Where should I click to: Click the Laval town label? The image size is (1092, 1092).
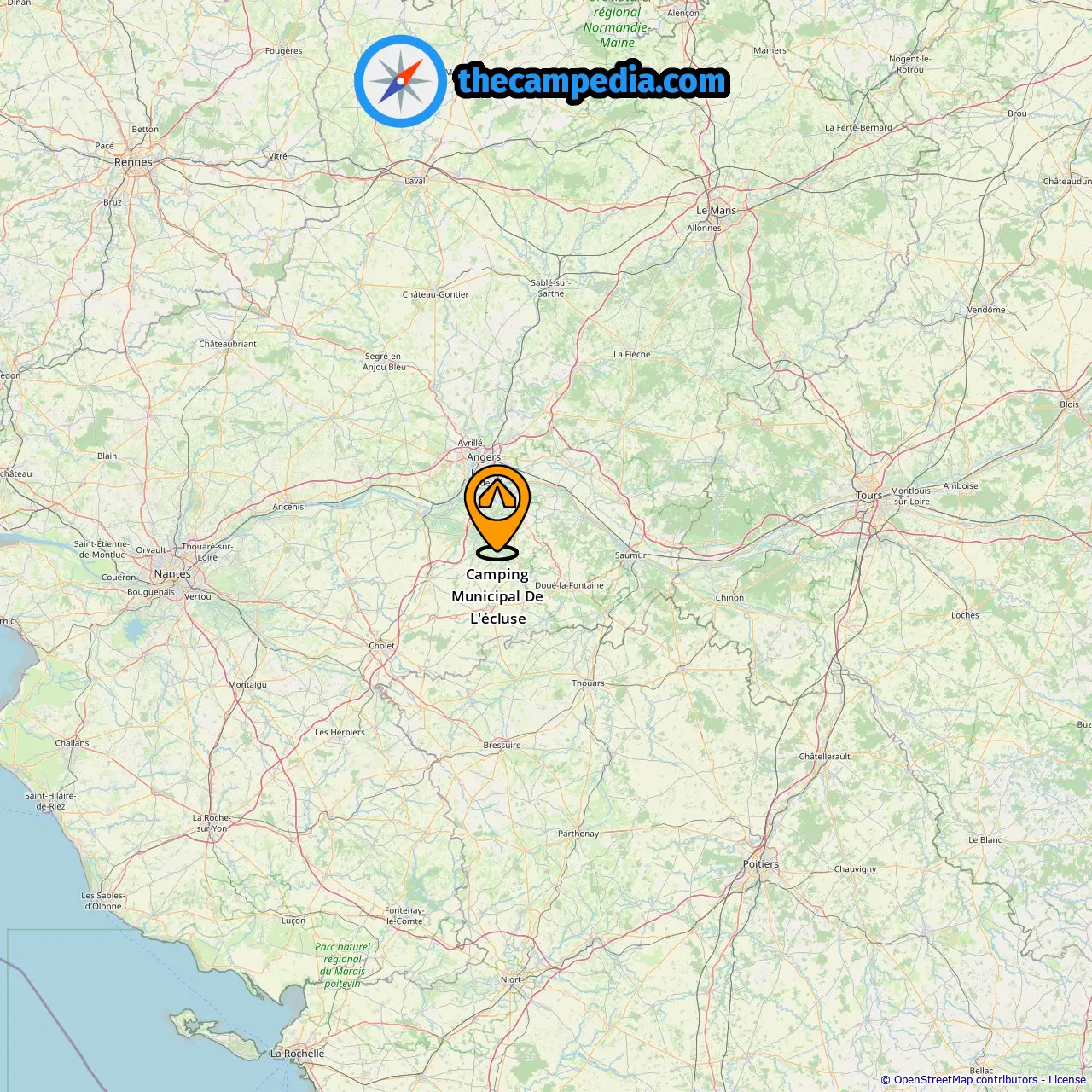click(415, 181)
